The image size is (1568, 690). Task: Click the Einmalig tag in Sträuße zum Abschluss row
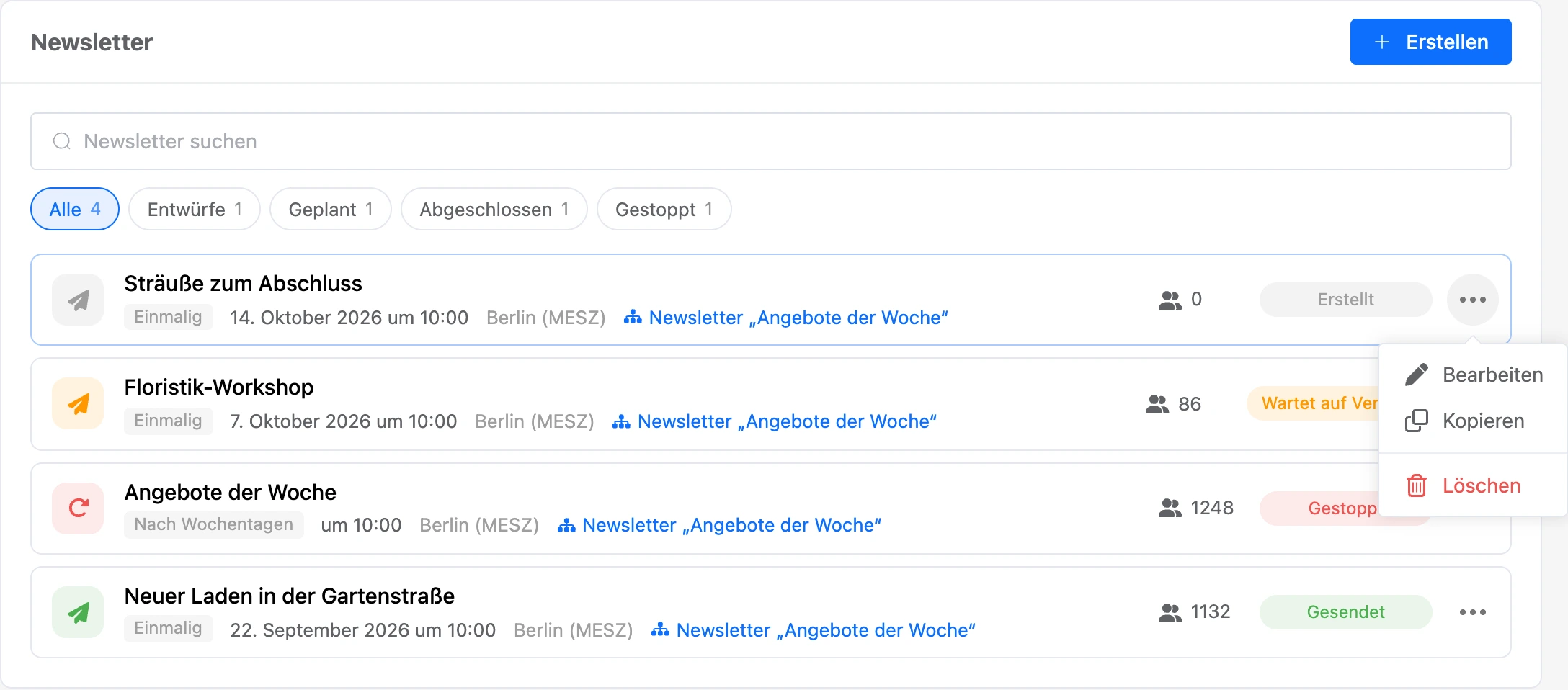tap(168, 317)
